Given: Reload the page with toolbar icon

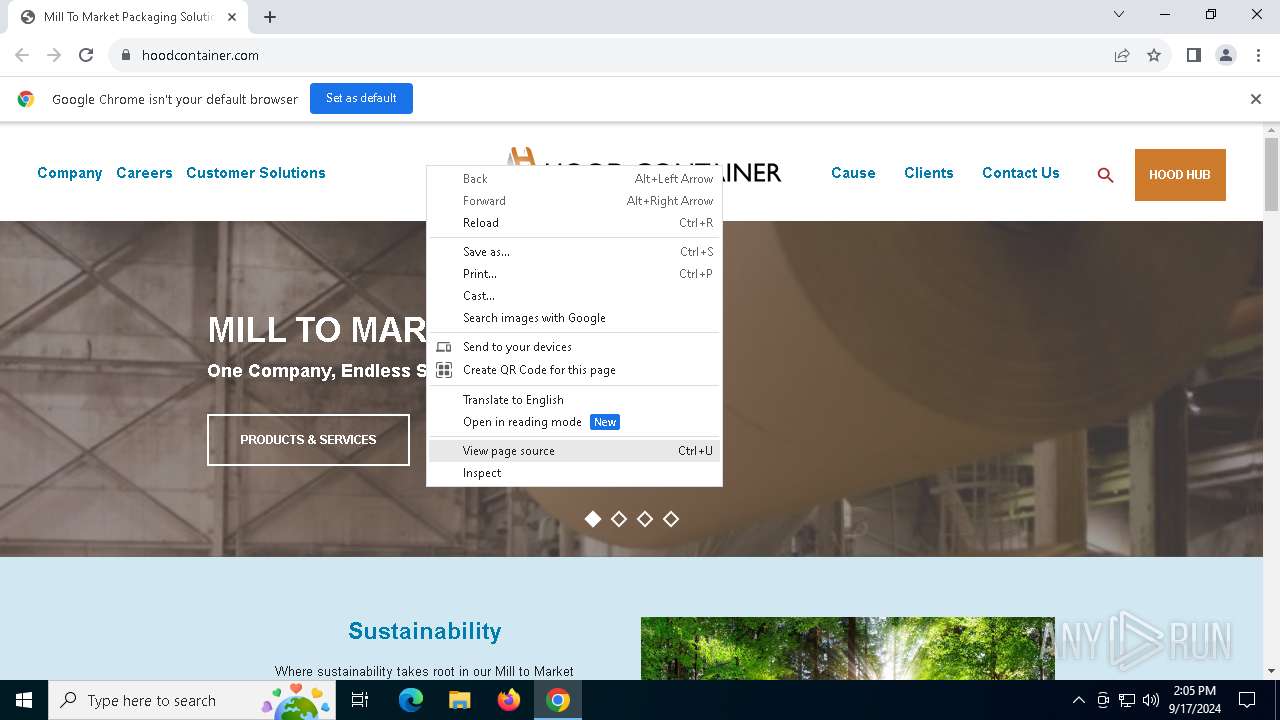Looking at the screenshot, I should 86,55.
